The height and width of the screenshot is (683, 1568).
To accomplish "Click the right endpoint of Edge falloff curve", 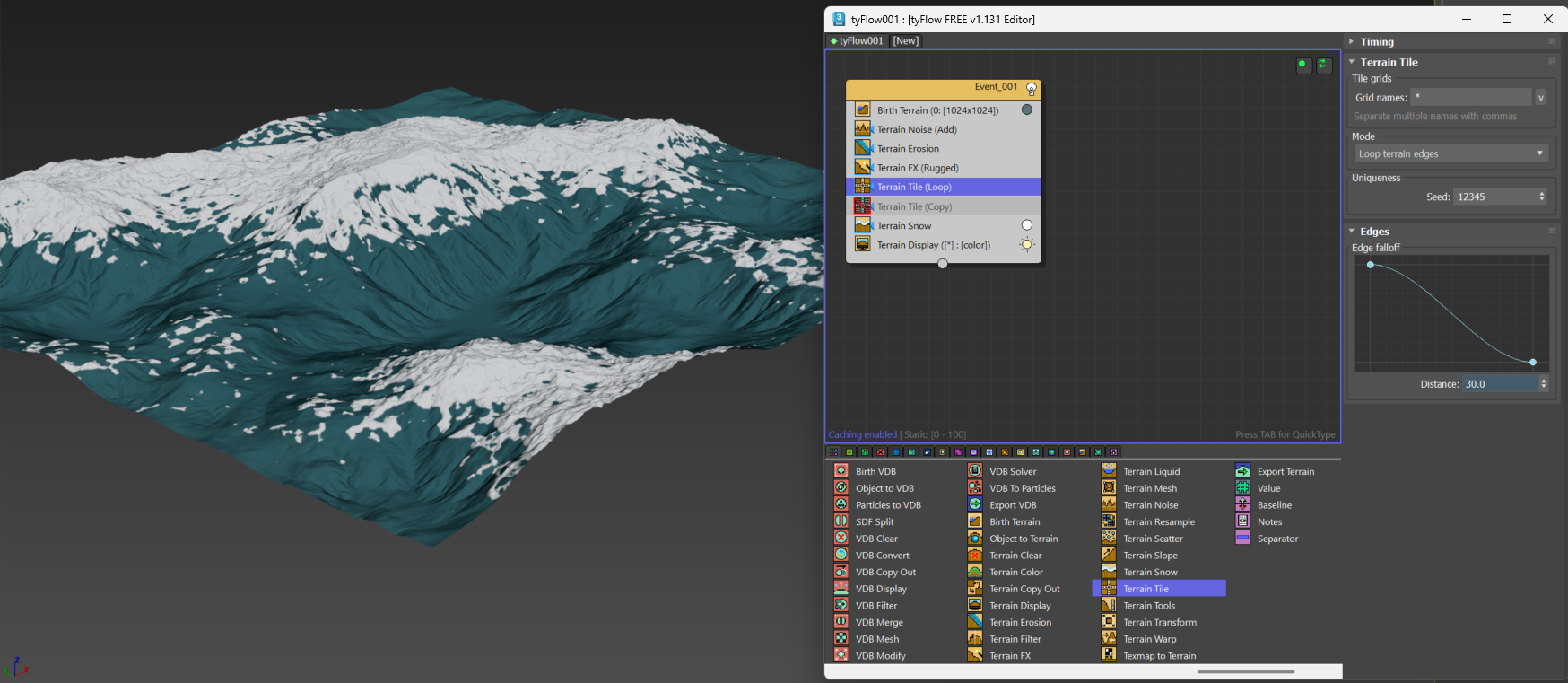I will click(1533, 363).
